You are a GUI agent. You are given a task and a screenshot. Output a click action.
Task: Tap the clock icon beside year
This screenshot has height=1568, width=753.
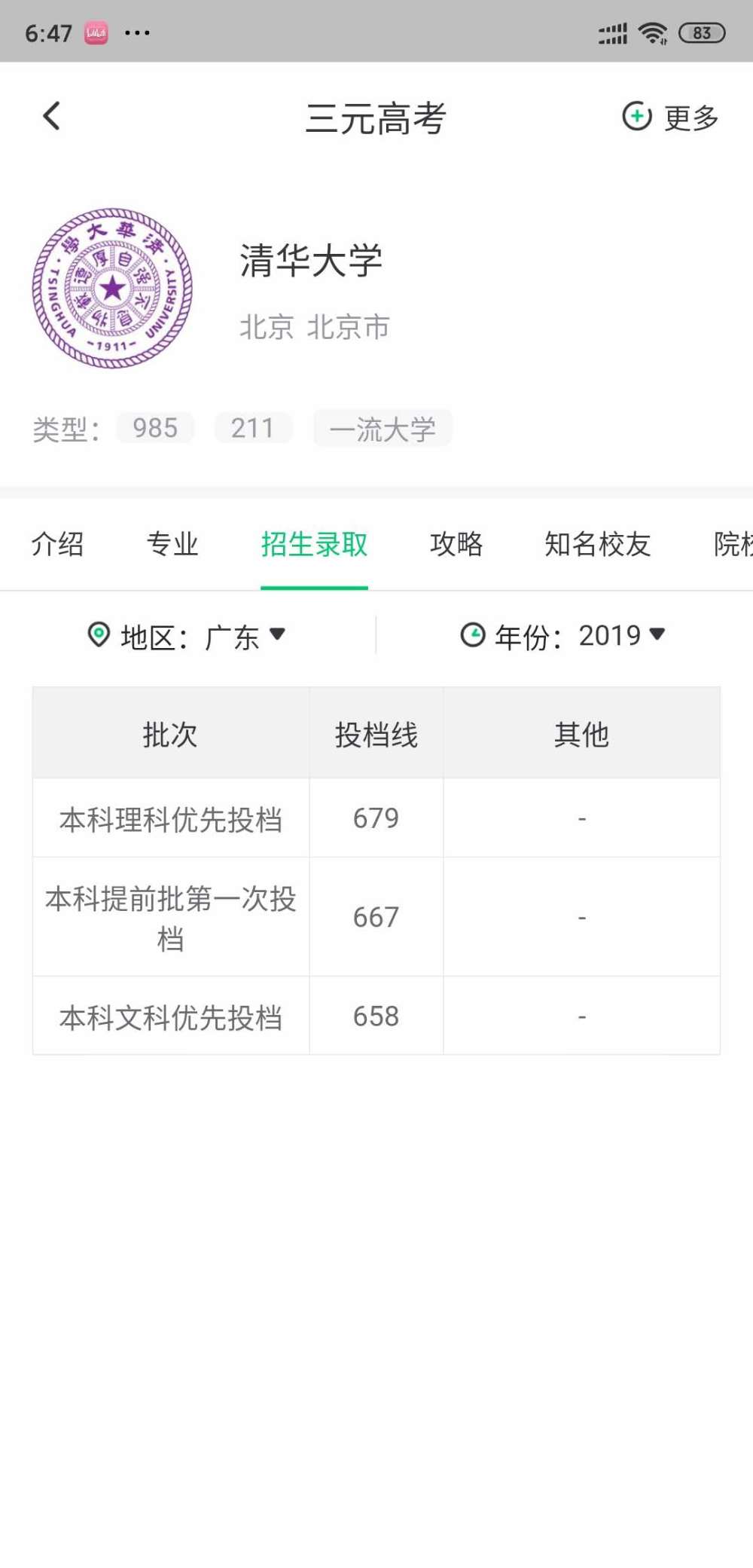click(x=473, y=635)
